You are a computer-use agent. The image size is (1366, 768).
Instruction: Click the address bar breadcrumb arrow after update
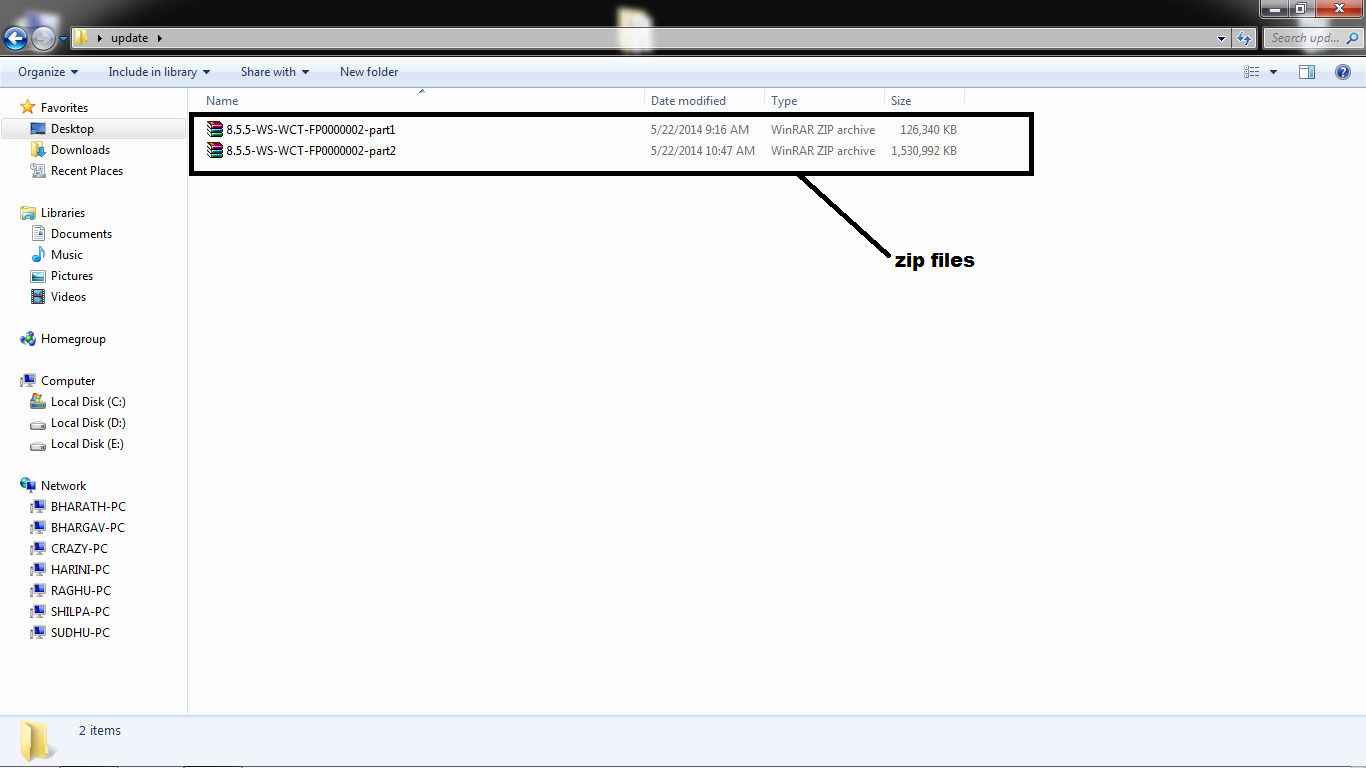point(158,37)
